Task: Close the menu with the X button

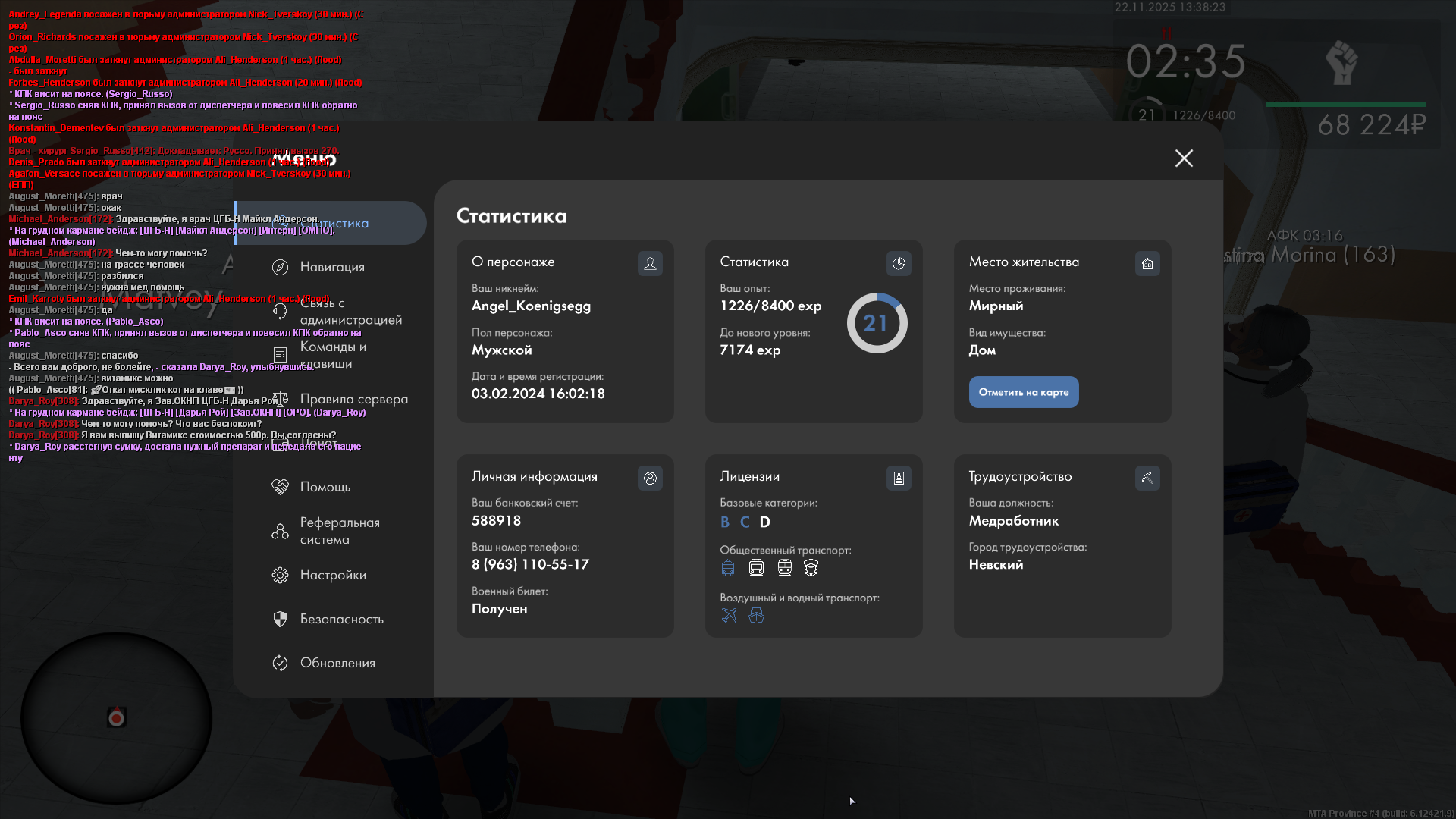Action: pos(1184,158)
